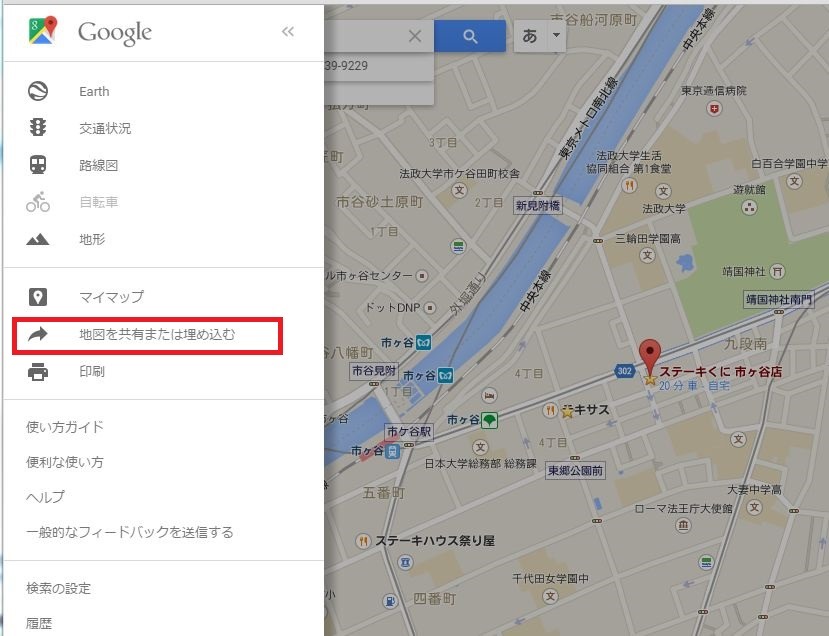
Task: Send feedback via 一般的なフィードバックを送信する
Action: point(130,532)
